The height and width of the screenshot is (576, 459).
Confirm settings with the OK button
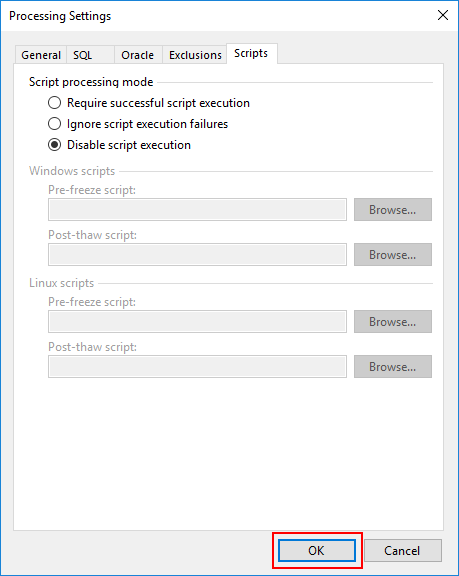[x=317, y=551]
